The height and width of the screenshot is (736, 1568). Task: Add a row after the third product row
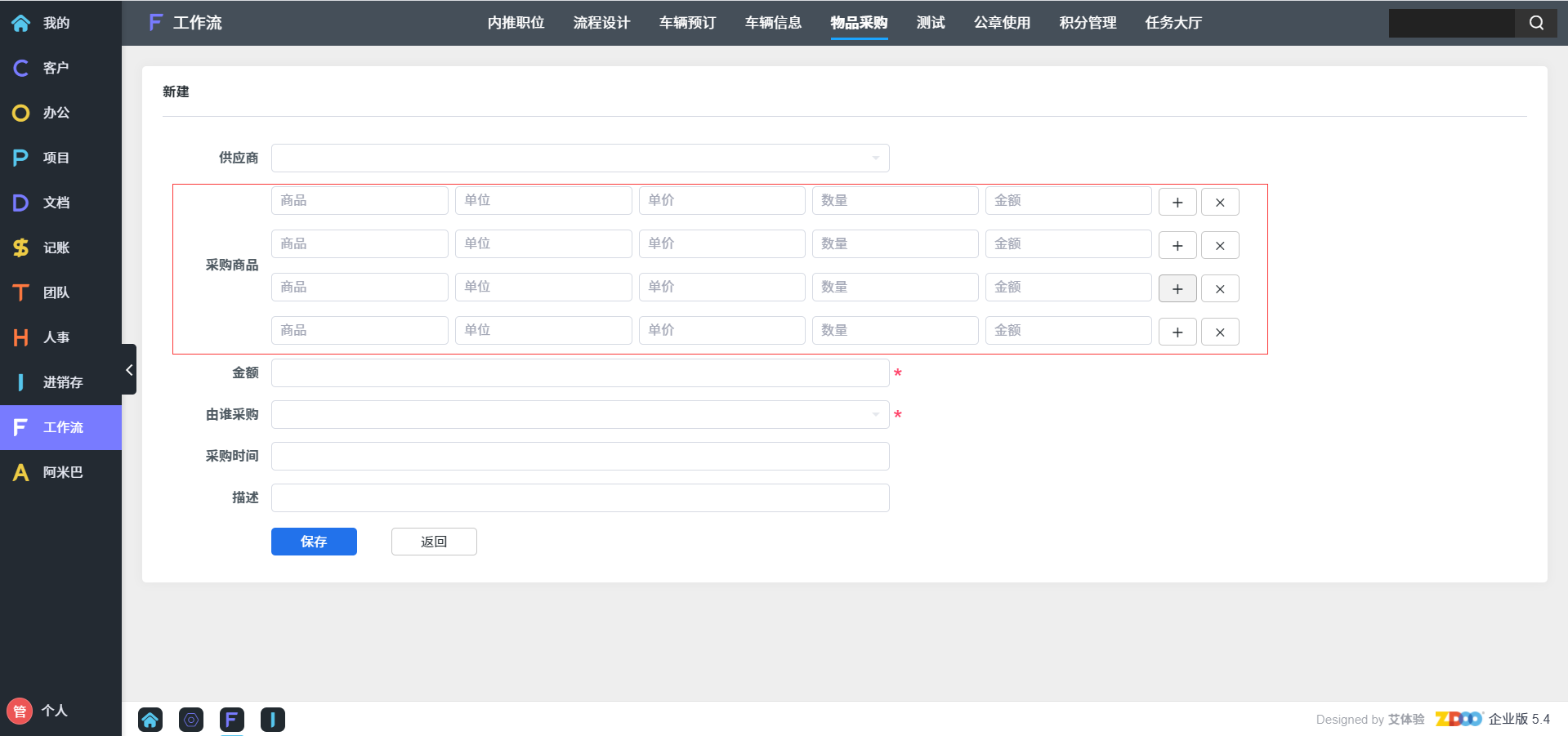coord(1177,288)
